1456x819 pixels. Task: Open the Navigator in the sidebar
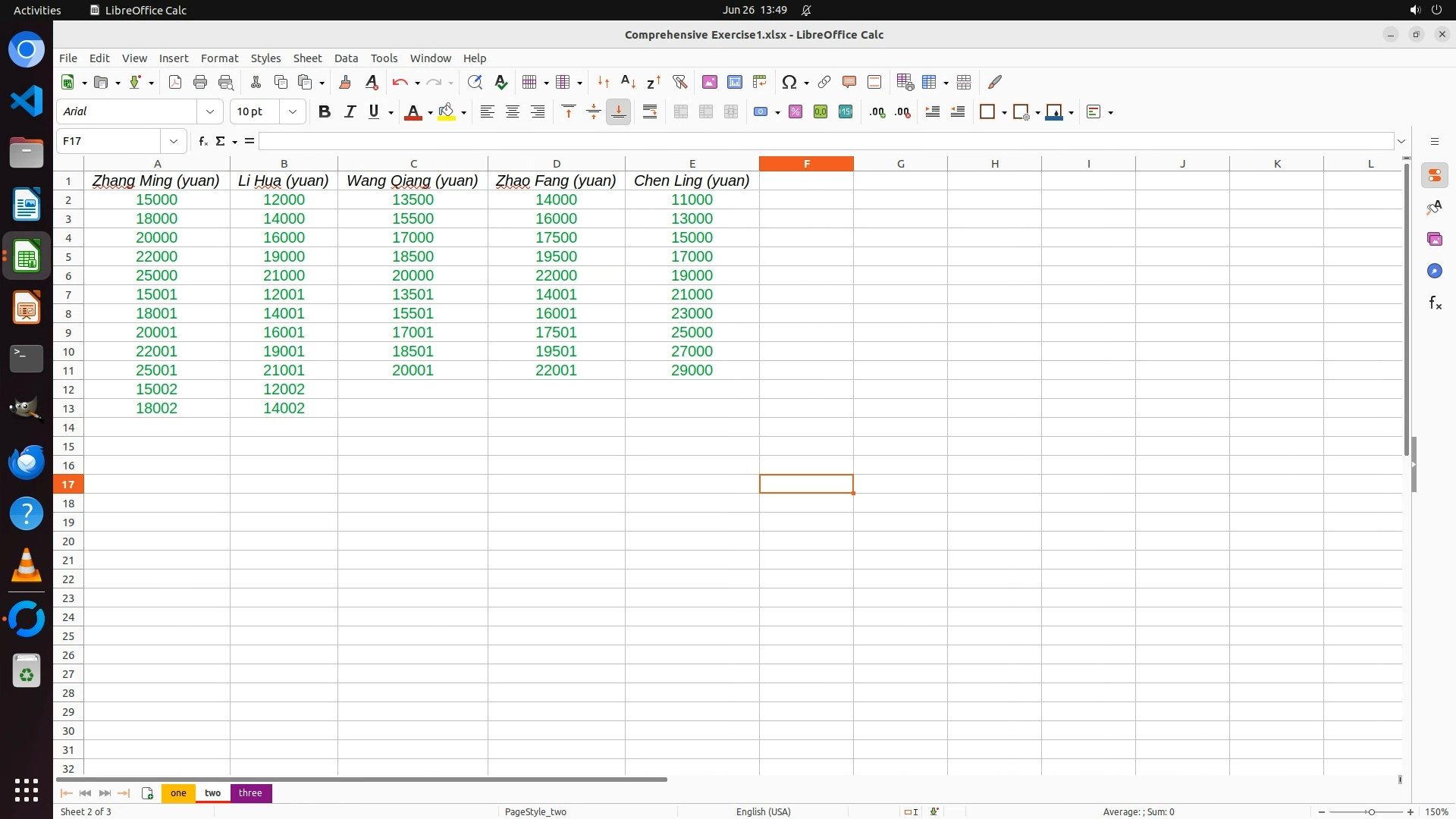1434,271
